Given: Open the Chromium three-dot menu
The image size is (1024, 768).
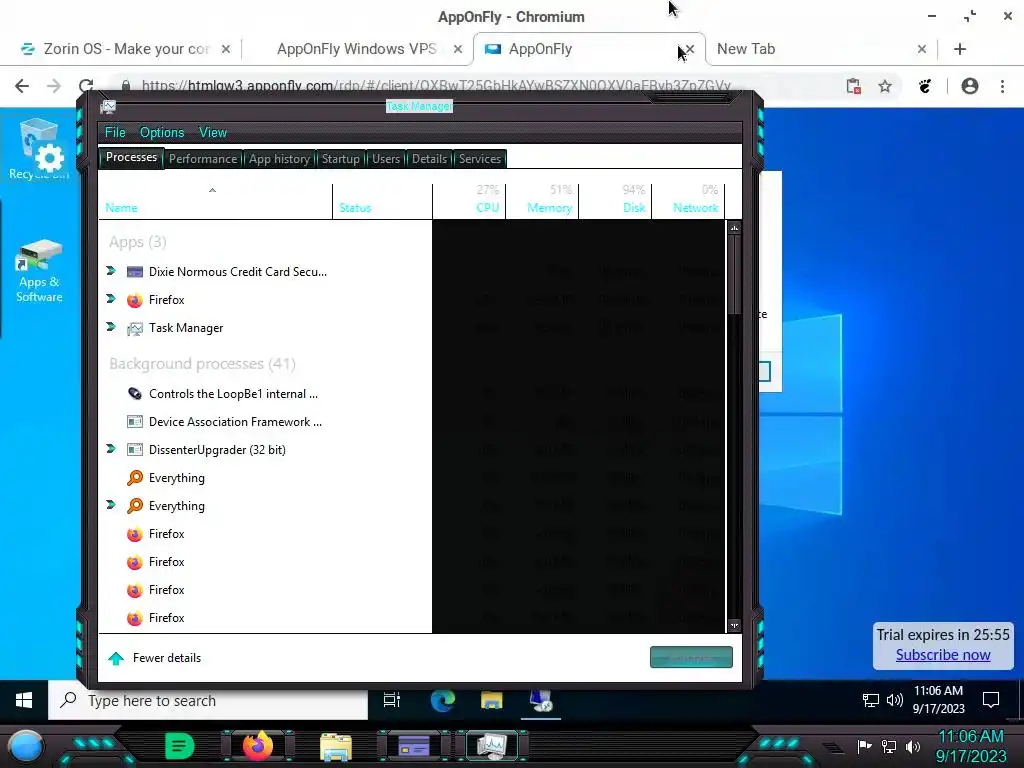Looking at the screenshot, I should click(x=1002, y=86).
